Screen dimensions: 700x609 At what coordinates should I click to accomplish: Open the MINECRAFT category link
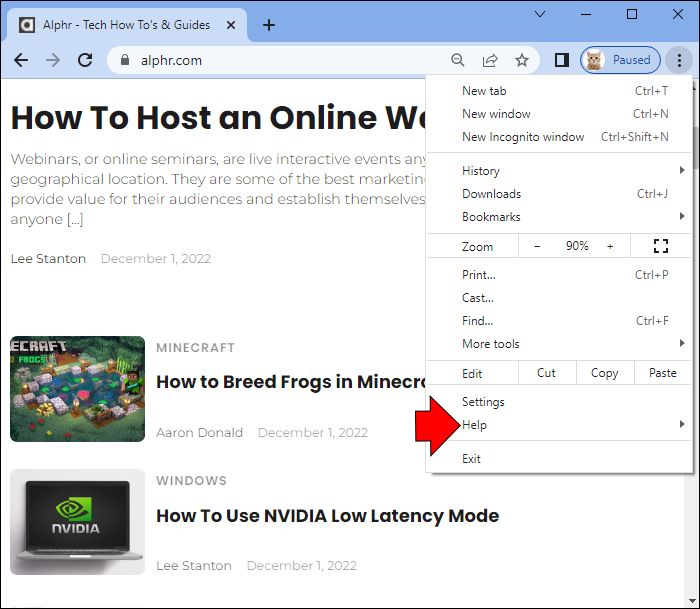(196, 347)
